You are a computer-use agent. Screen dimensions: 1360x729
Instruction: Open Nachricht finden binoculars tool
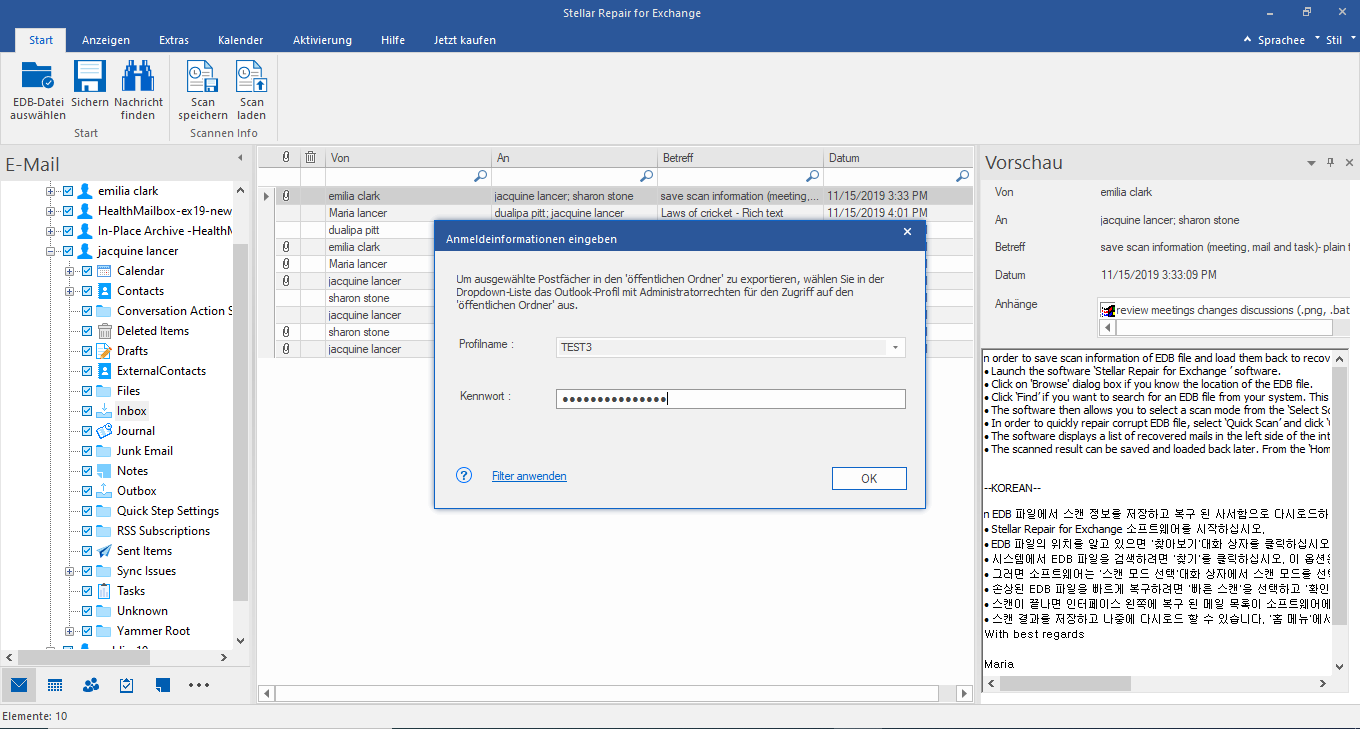138,78
